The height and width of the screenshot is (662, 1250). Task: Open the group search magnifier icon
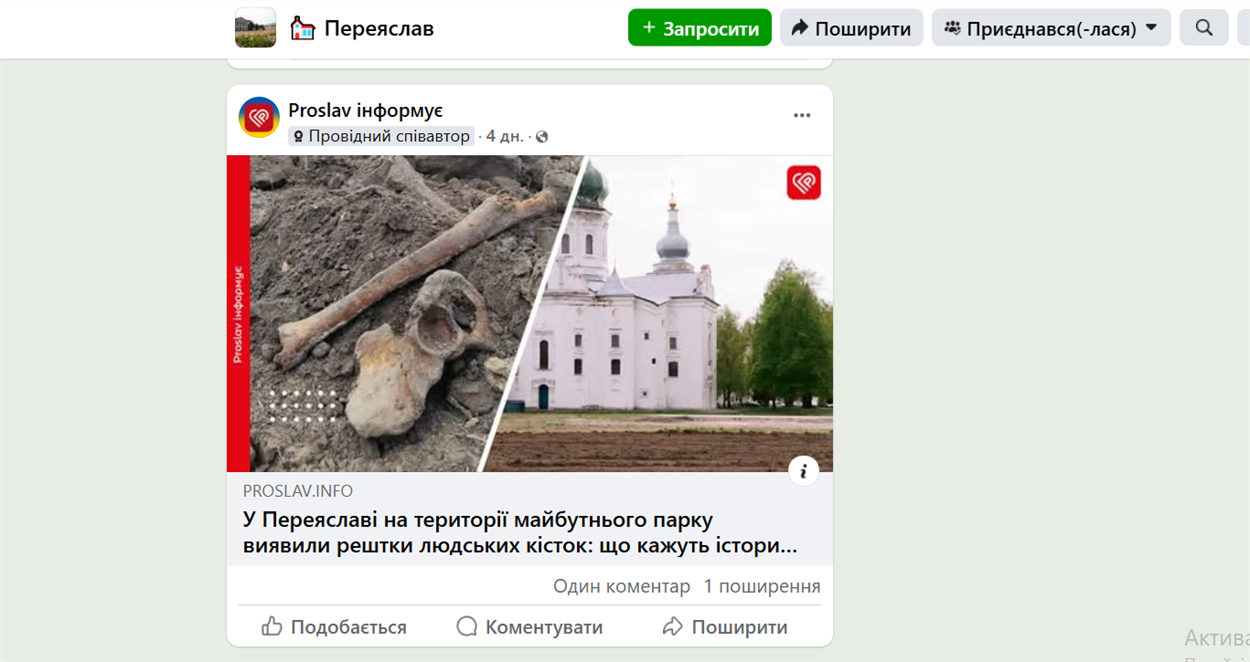pyautogui.click(x=1204, y=28)
